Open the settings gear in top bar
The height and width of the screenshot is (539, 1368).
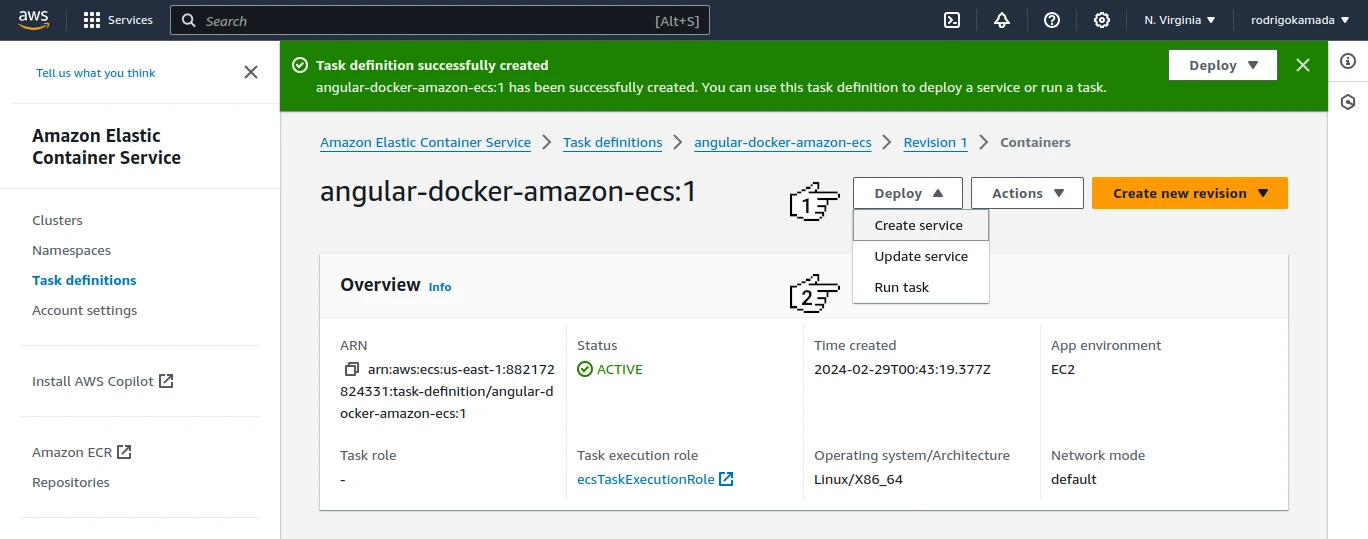tap(1102, 20)
